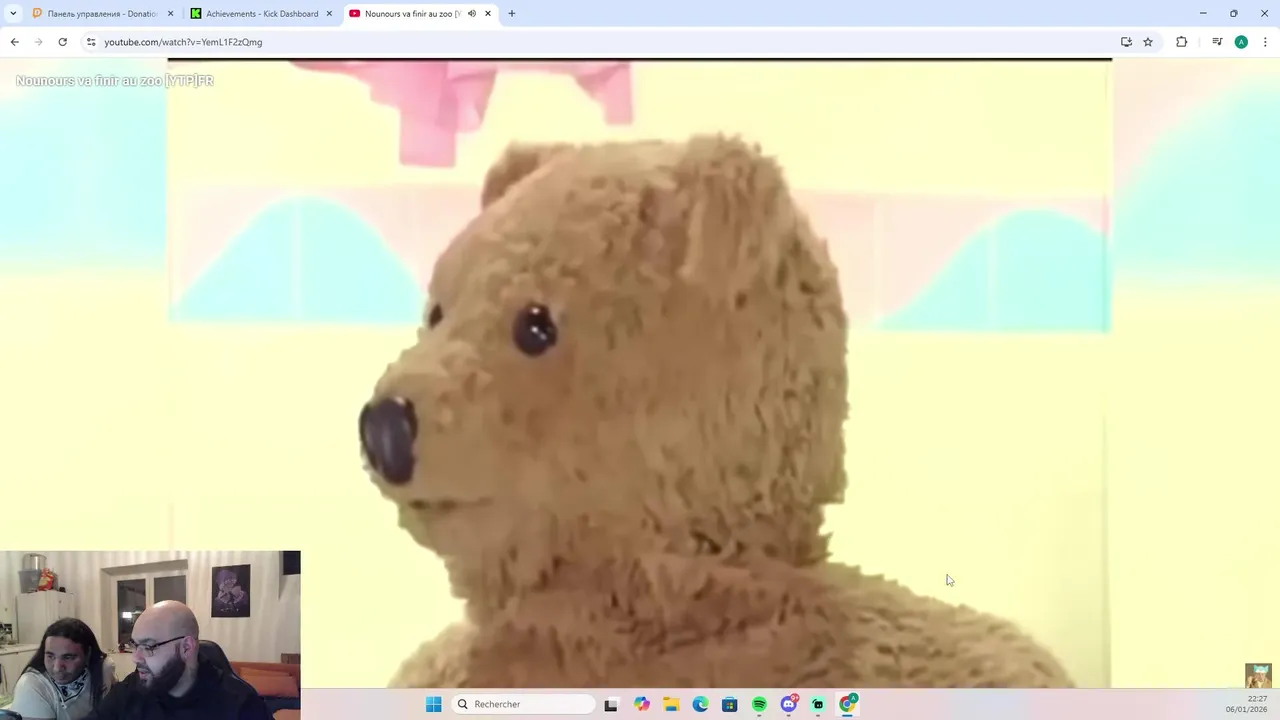Click the forward navigation arrow
Viewport: 1280px width, 720px height.
coord(38,42)
